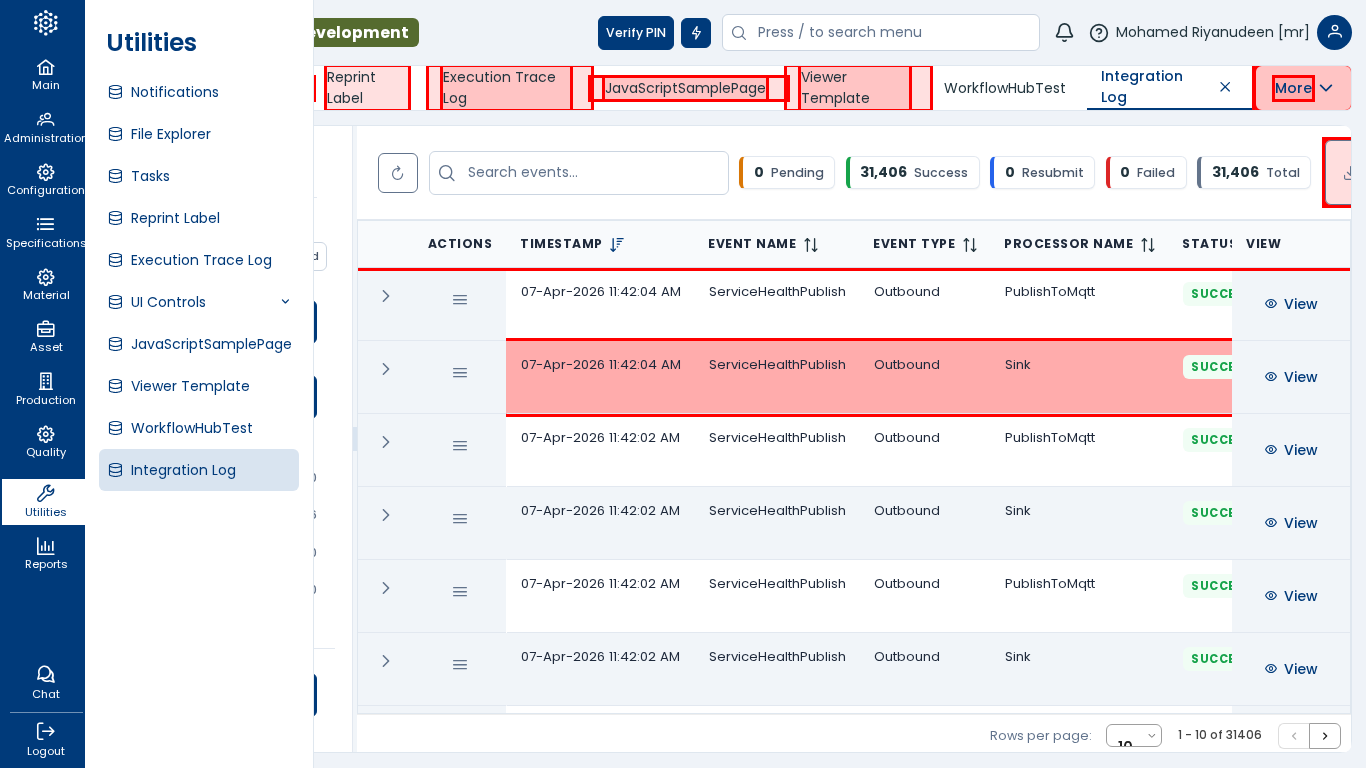Toggle sorting on Event Name column

tap(810, 244)
